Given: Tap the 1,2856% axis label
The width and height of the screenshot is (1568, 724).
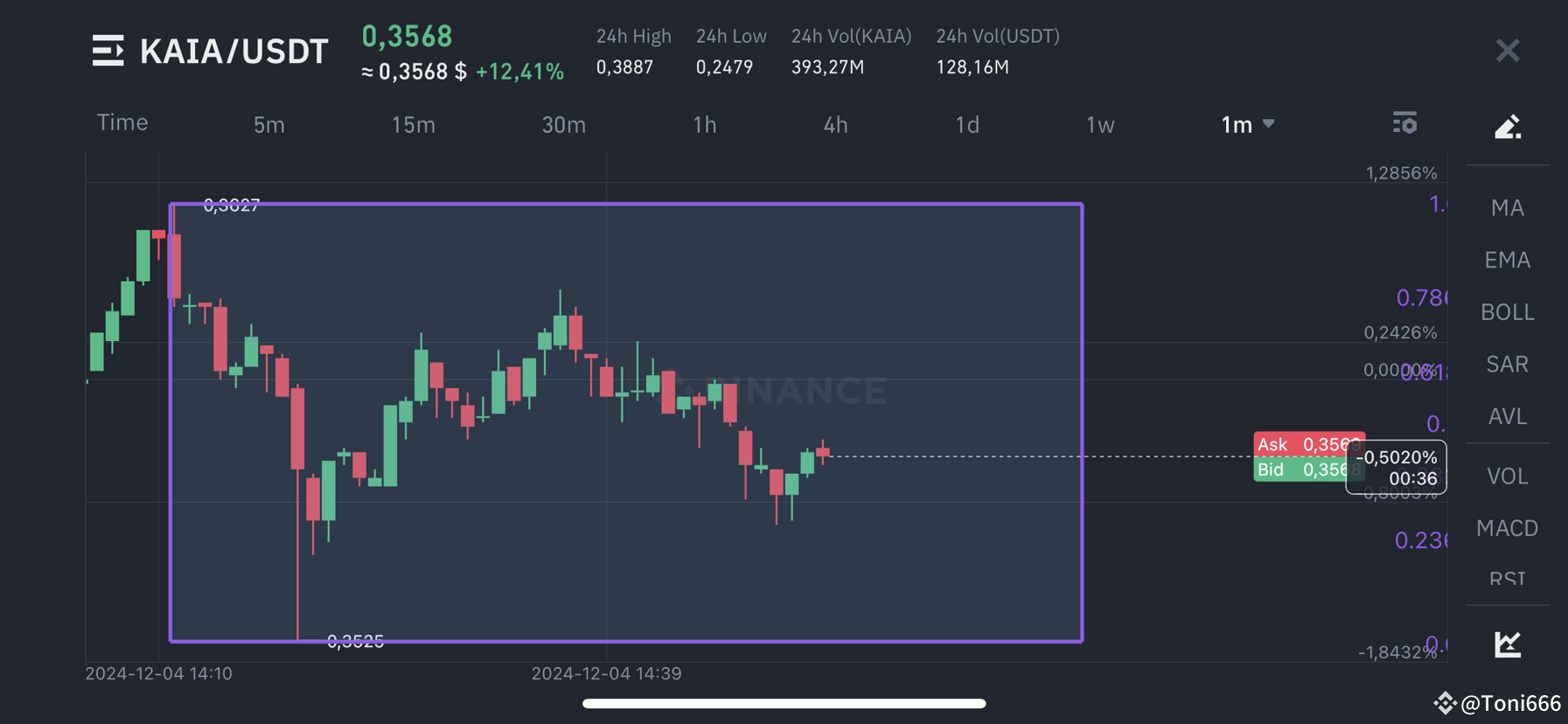Looking at the screenshot, I should point(1401,173).
